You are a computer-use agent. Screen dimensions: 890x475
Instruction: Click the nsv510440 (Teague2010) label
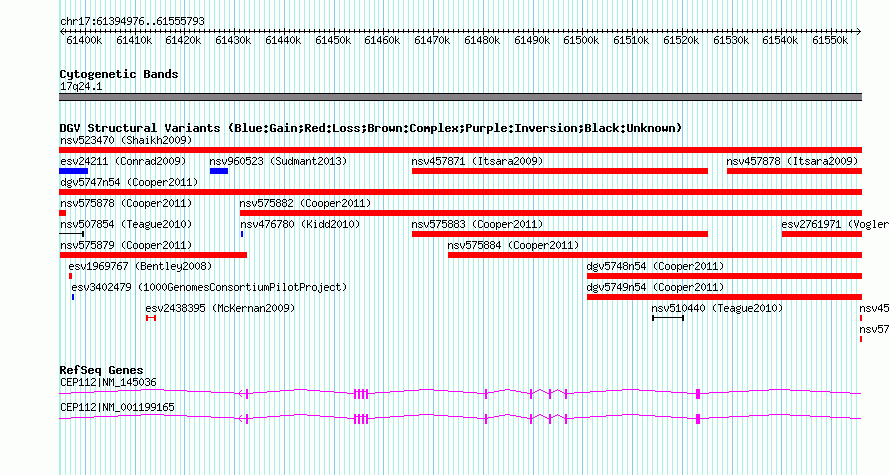717,308
